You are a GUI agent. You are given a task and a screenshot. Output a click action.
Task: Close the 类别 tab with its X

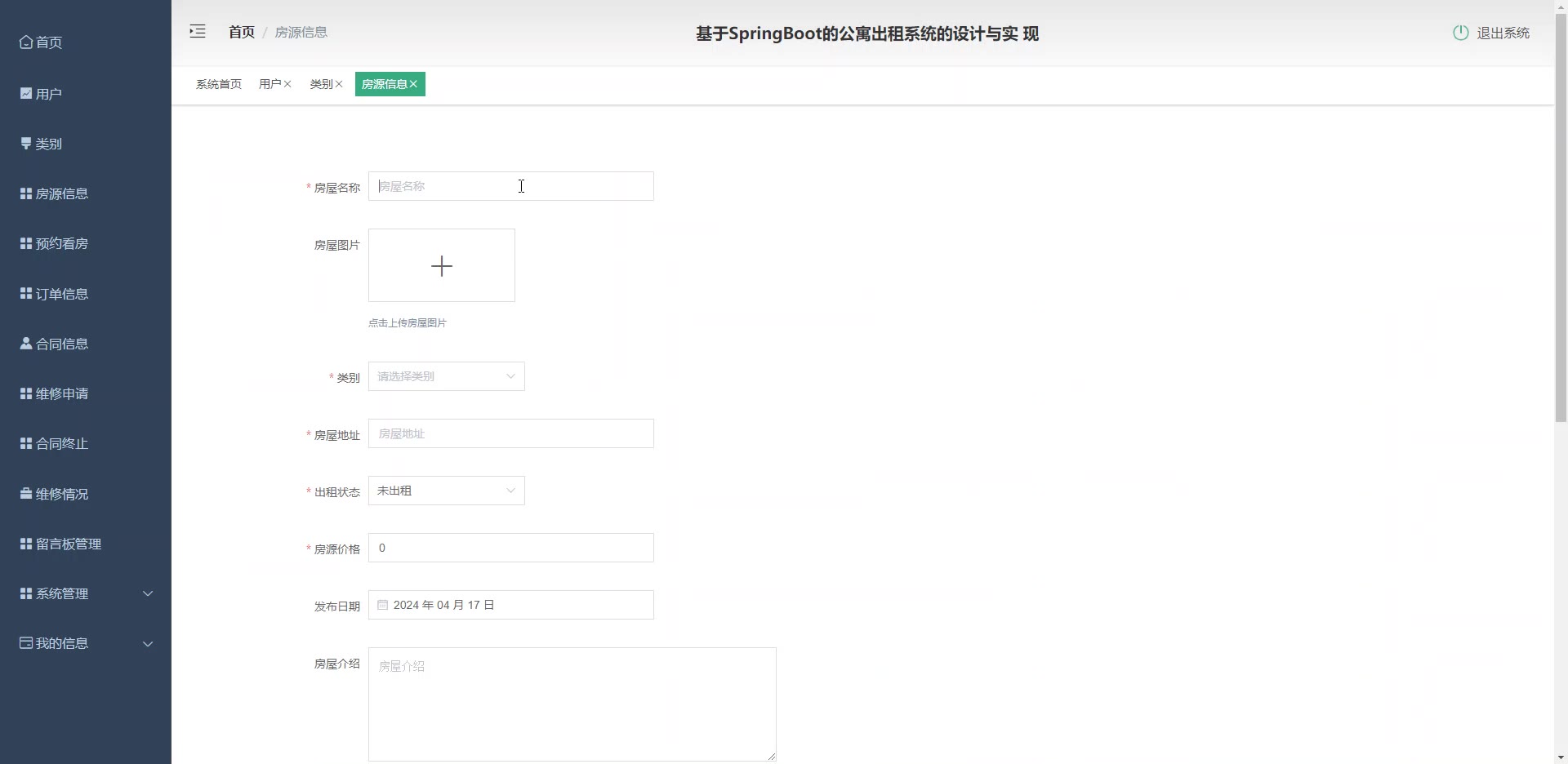tap(339, 84)
